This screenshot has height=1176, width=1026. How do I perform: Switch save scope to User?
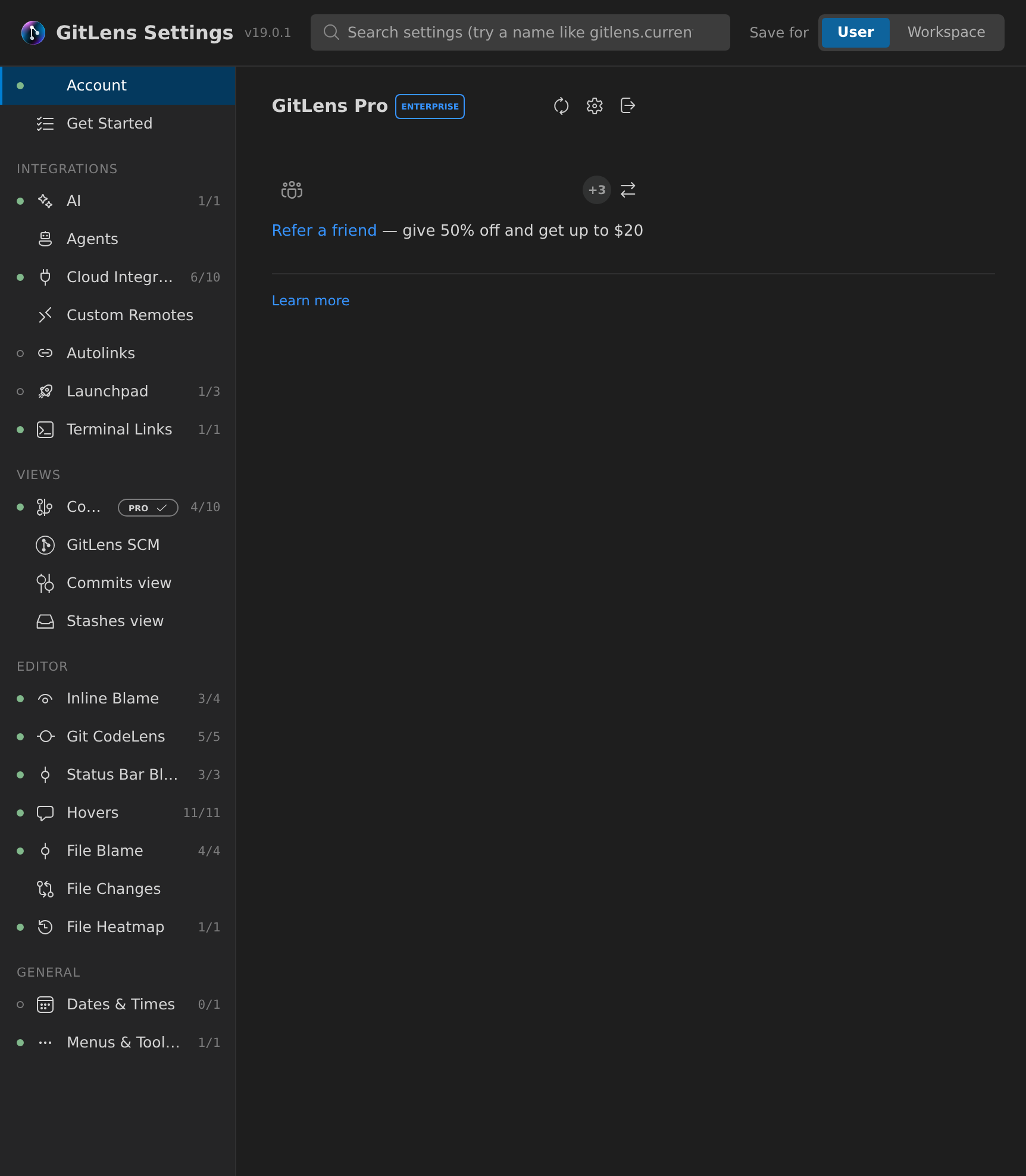pos(856,32)
